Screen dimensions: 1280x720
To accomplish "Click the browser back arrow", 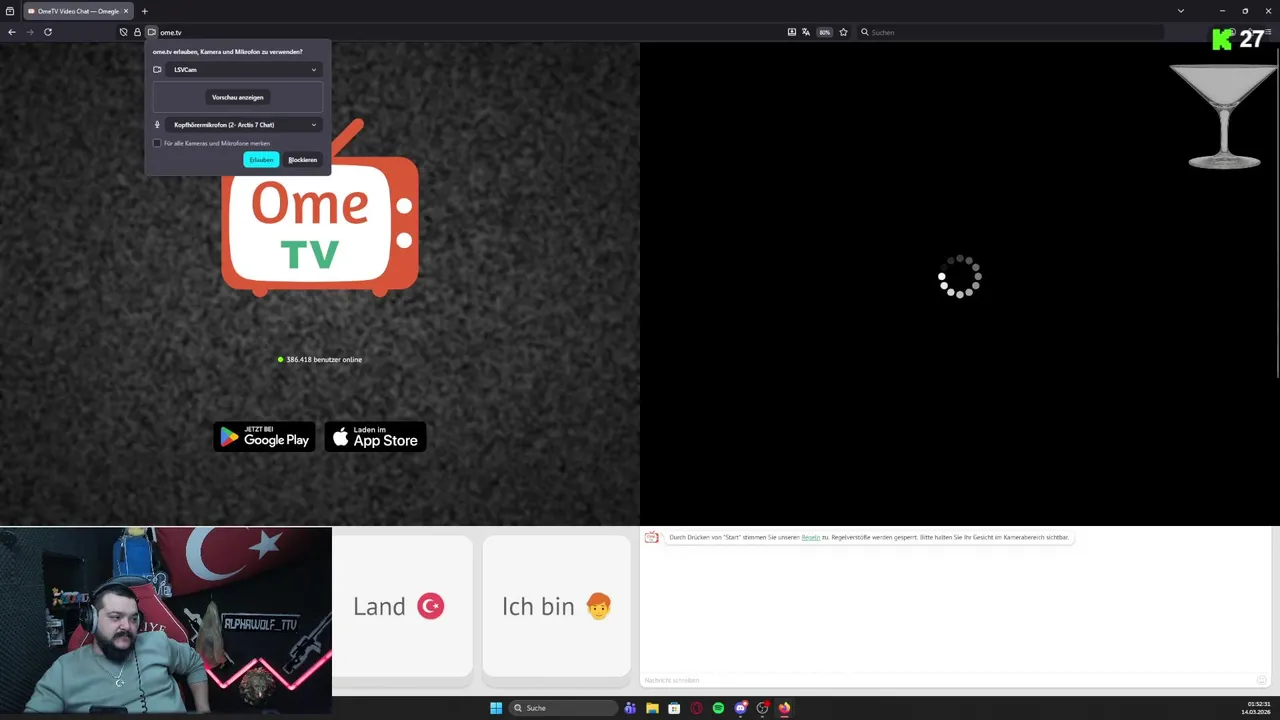I will click(x=12, y=32).
